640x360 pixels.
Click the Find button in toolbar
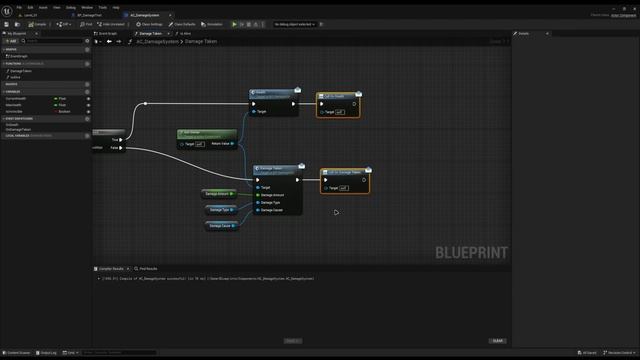(x=86, y=24)
